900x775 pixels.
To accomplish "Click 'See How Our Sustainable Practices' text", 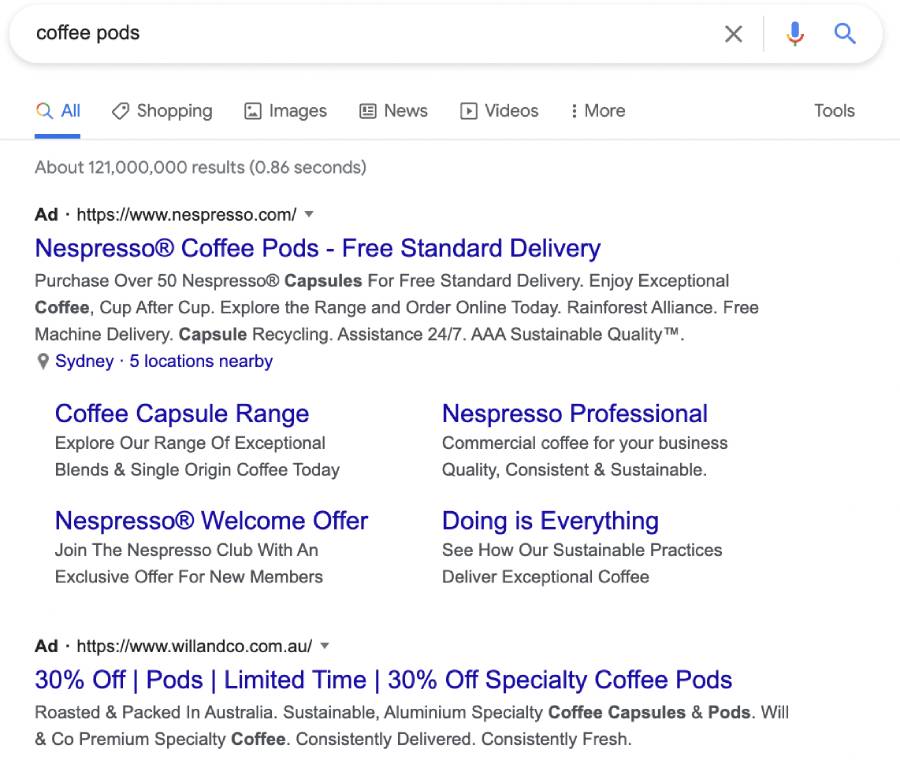I will [x=582, y=550].
